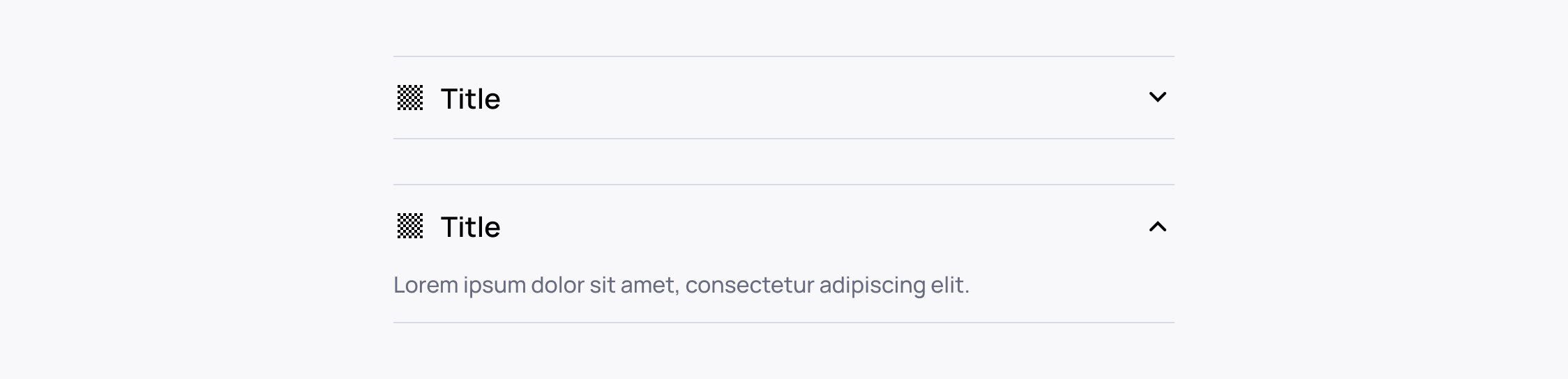This screenshot has height=379, width=1568.
Task: Expand the first accordion using its down chevron
Action: (x=1157, y=97)
